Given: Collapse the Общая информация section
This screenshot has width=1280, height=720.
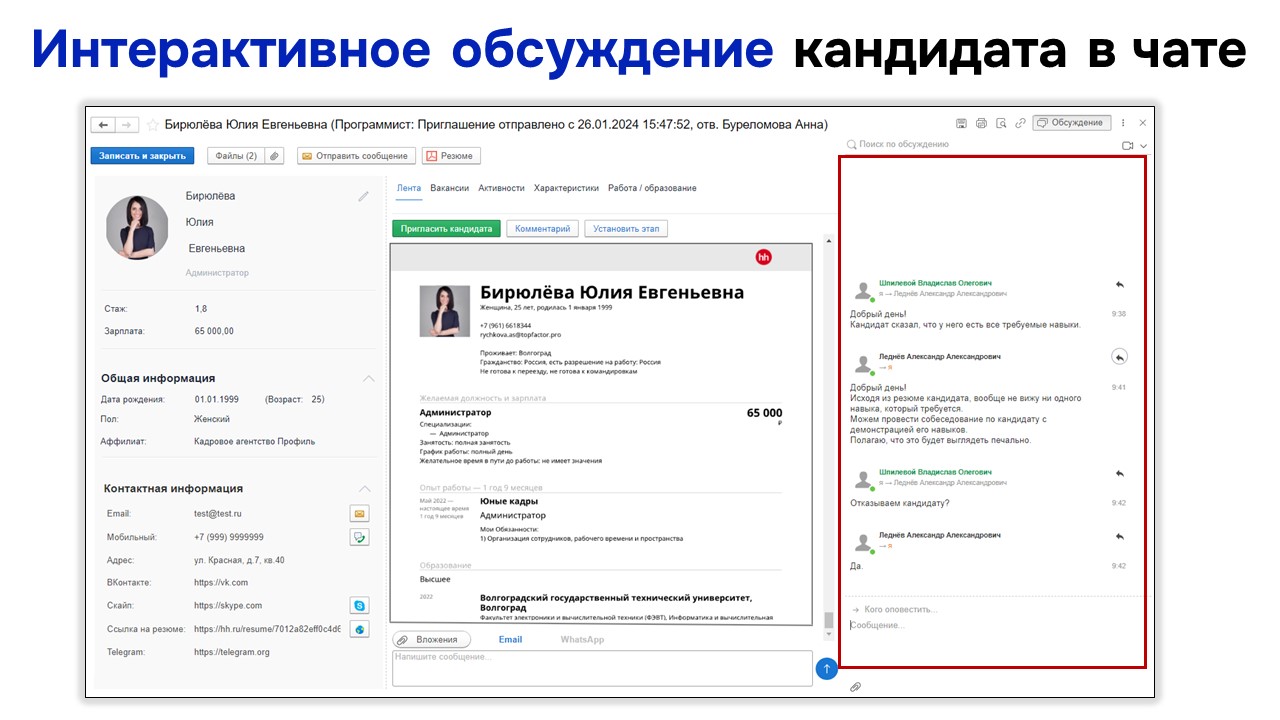Looking at the screenshot, I should (368, 379).
